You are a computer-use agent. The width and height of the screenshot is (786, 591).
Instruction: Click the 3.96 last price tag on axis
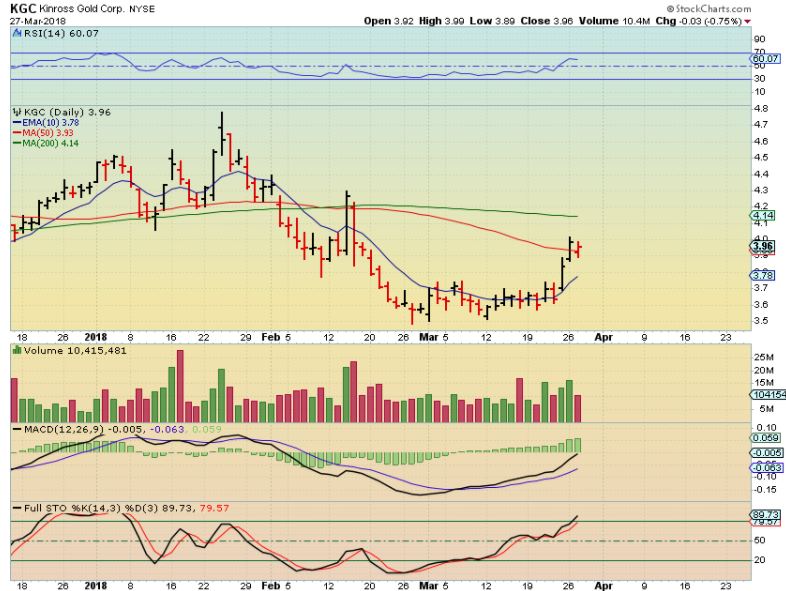point(763,246)
